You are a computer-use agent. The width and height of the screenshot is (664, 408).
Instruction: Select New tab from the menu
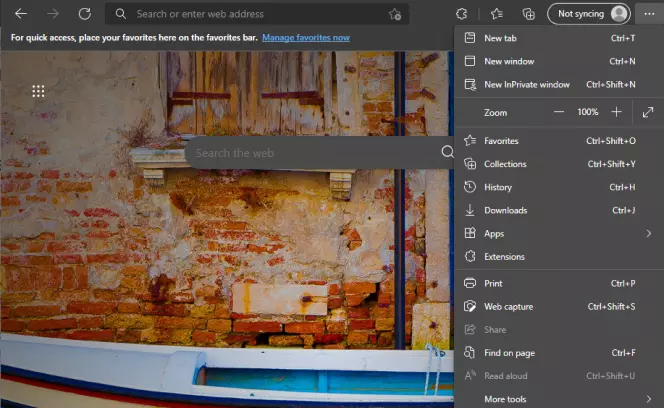click(559, 38)
